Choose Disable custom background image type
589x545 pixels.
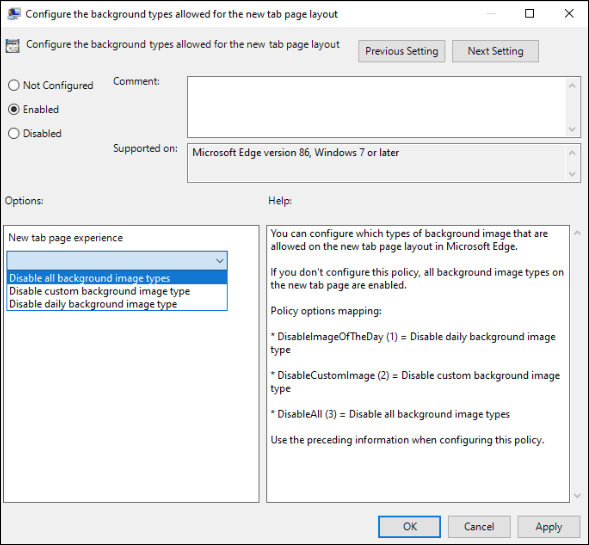(117, 291)
